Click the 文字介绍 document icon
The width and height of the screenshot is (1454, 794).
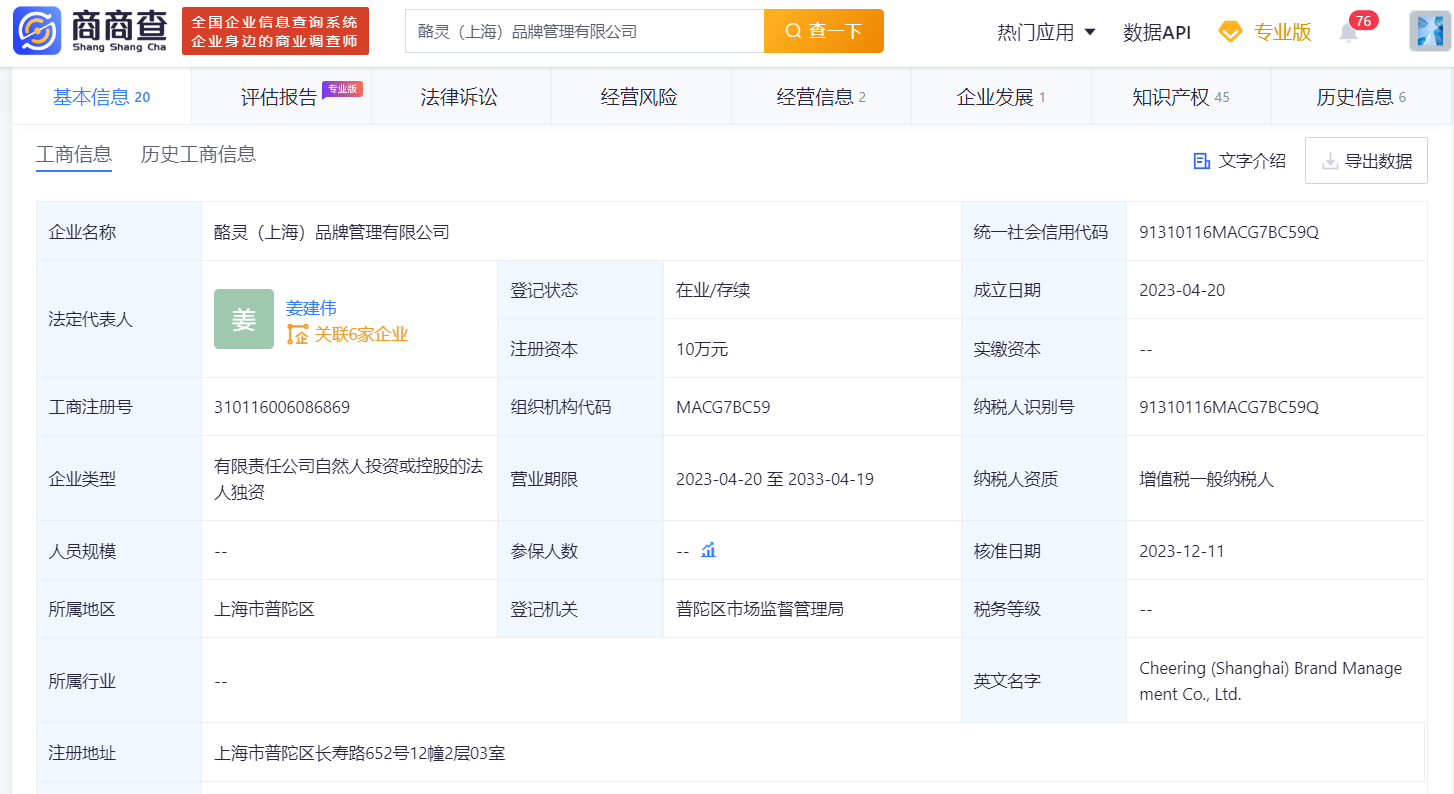(x=1202, y=161)
